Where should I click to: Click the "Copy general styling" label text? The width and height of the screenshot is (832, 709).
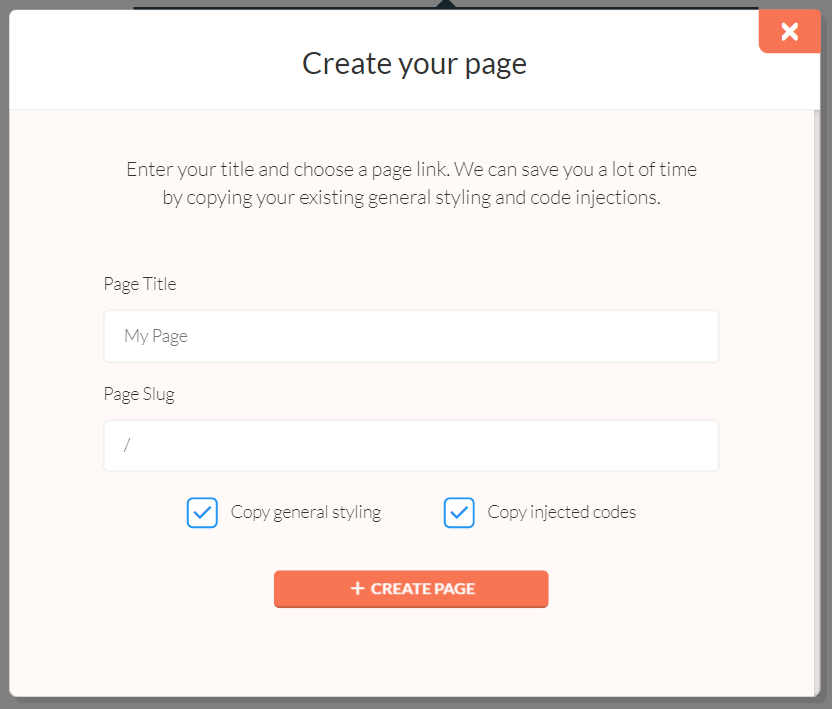[306, 512]
